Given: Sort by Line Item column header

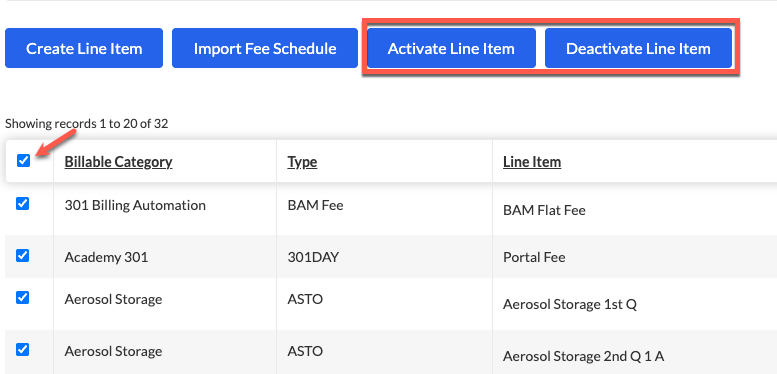Looking at the screenshot, I should 532,162.
